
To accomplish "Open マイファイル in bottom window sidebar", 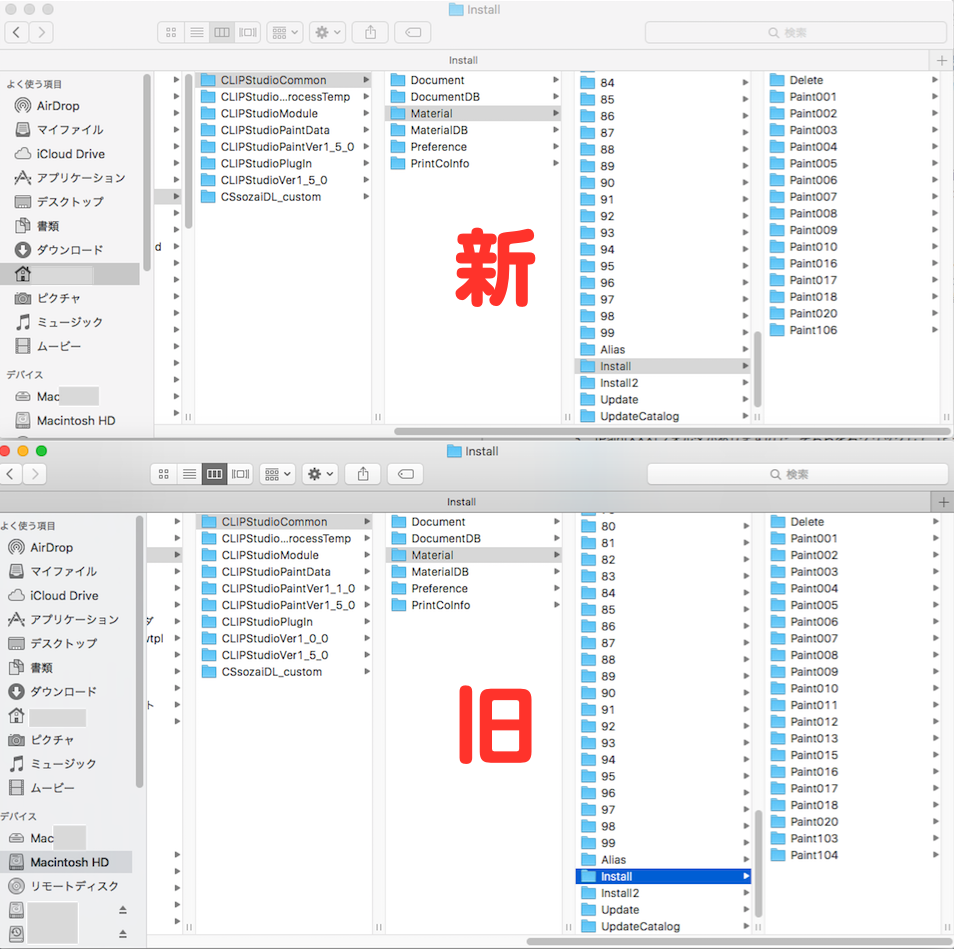I will pos(63,571).
